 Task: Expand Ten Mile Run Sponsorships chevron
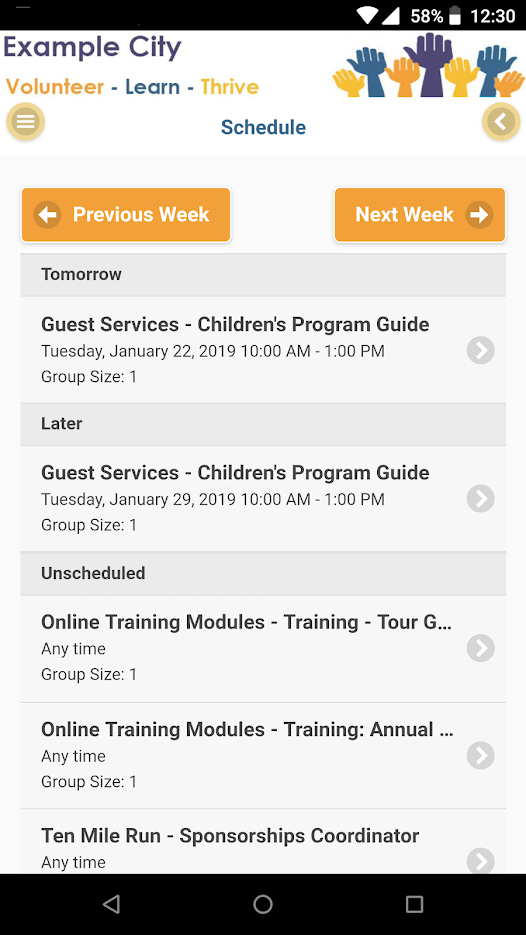tap(481, 861)
